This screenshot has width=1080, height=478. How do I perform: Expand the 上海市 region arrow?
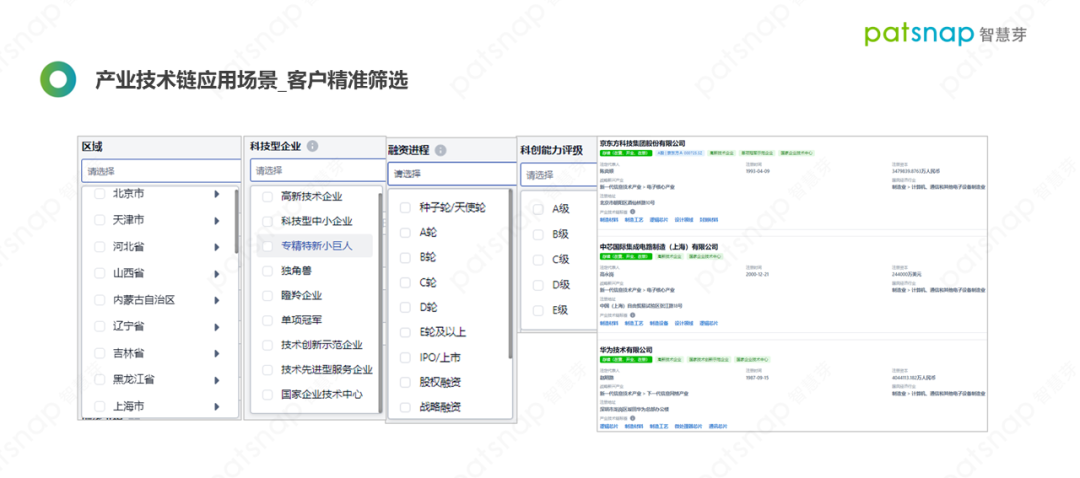pyautogui.click(x=217, y=406)
